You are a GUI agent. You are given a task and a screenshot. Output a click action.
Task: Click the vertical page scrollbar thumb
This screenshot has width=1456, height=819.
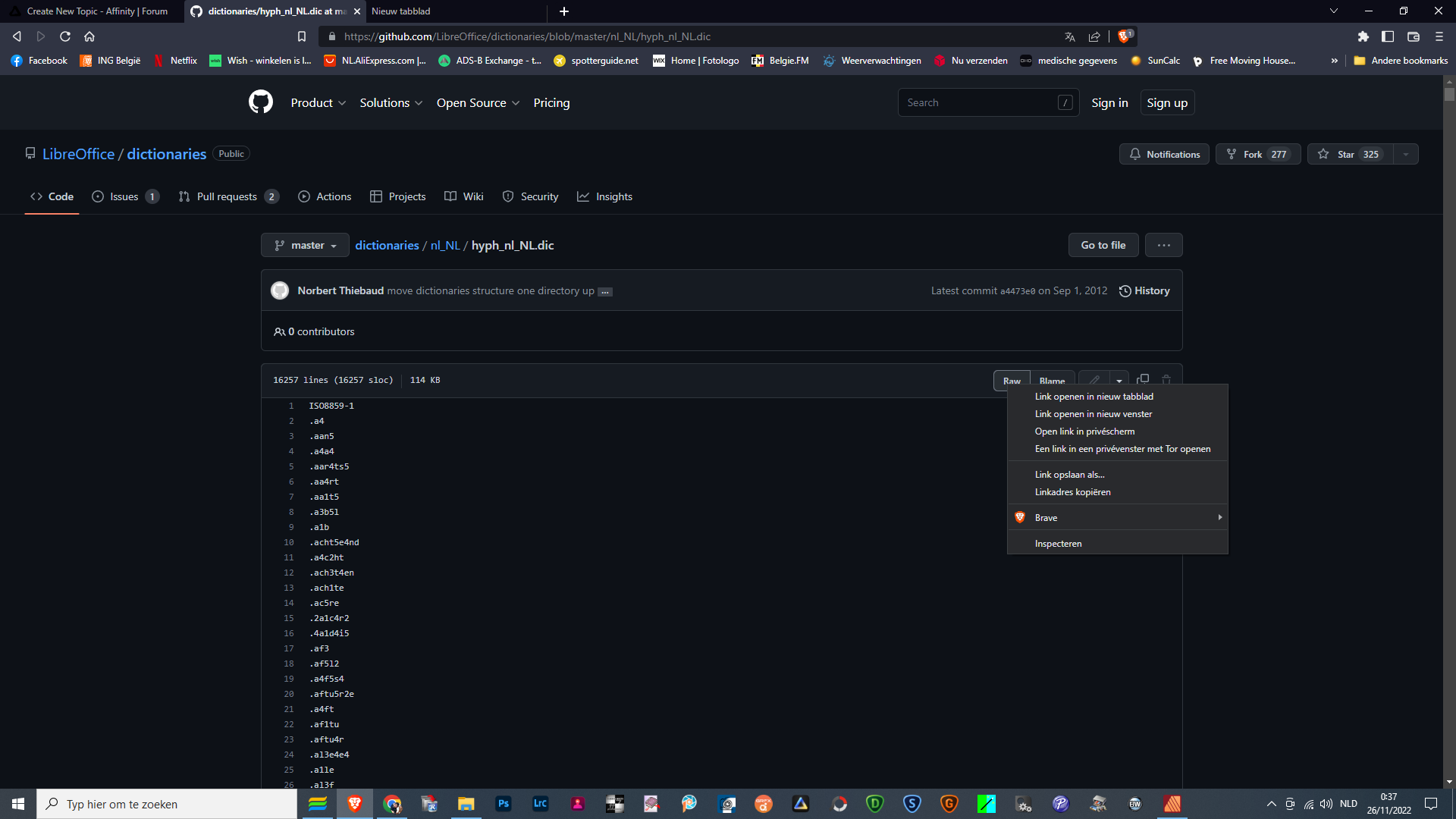click(x=1449, y=95)
